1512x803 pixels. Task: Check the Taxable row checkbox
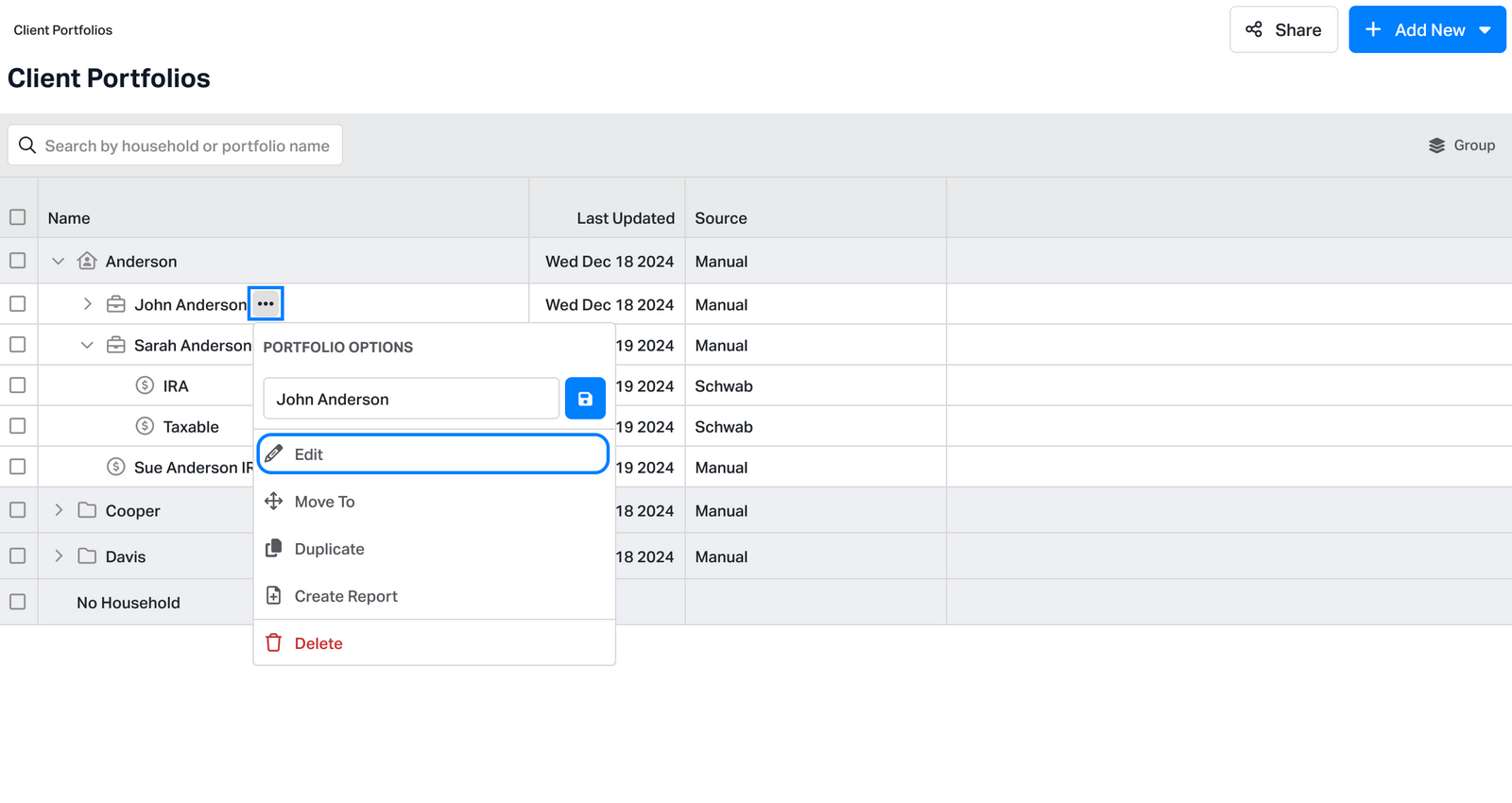point(18,426)
